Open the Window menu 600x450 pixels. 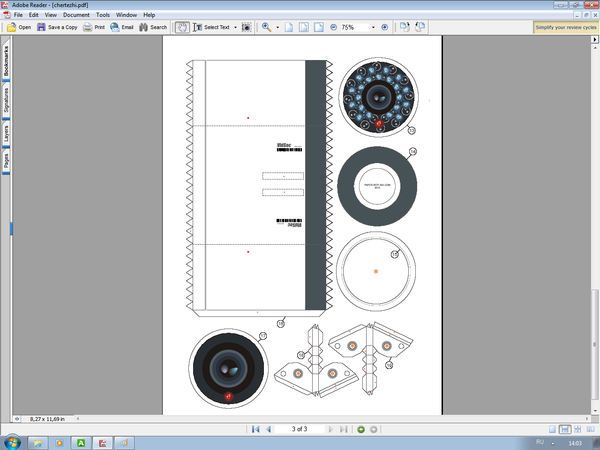tap(126, 15)
